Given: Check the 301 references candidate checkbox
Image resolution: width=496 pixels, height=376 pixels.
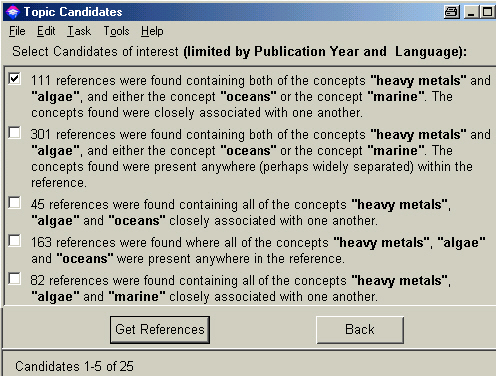Looking at the screenshot, I should pyautogui.click(x=14, y=132).
